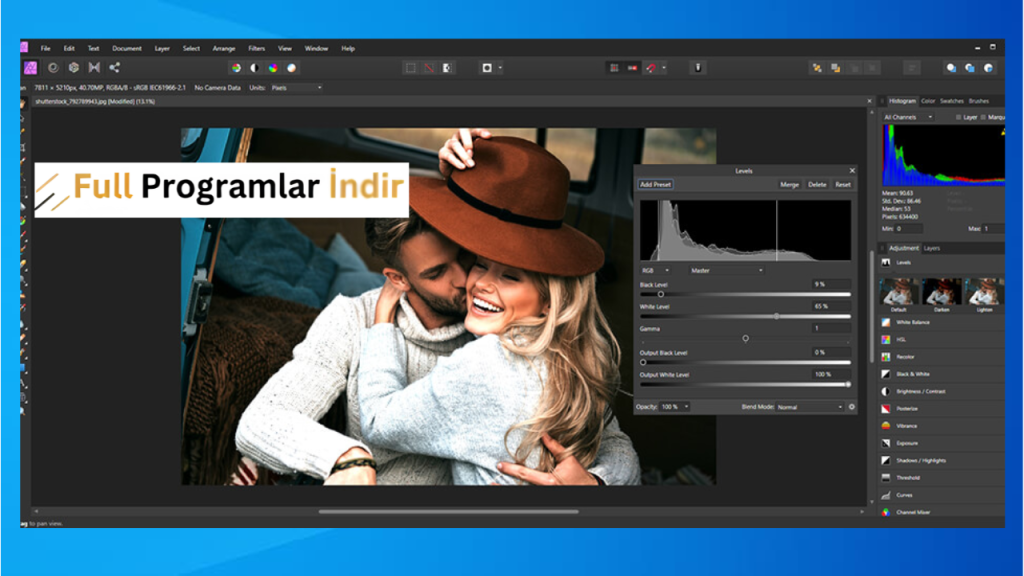This screenshot has width=1024, height=576.
Task: Click the Export Persona share icon
Action: click(114, 67)
